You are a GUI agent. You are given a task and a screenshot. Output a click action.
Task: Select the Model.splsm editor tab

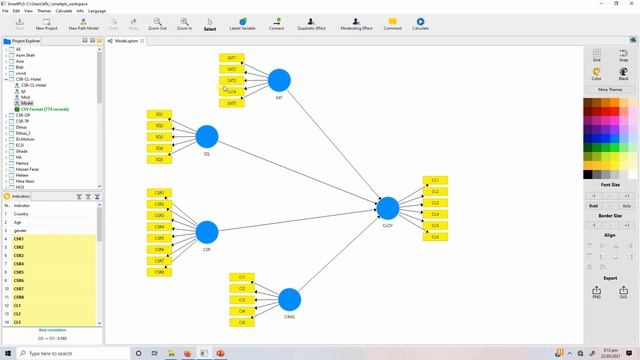[126, 41]
